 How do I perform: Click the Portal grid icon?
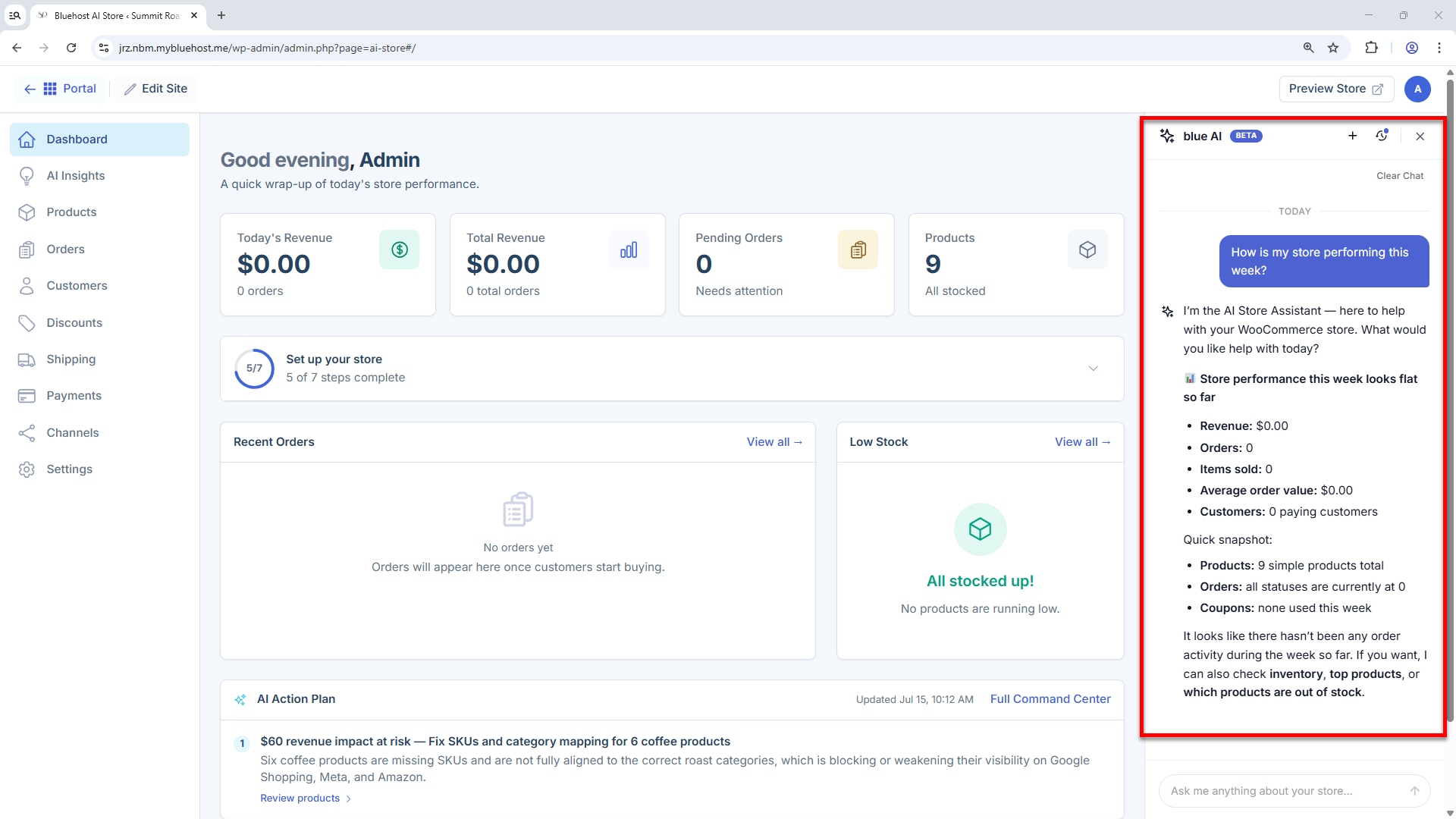[50, 89]
